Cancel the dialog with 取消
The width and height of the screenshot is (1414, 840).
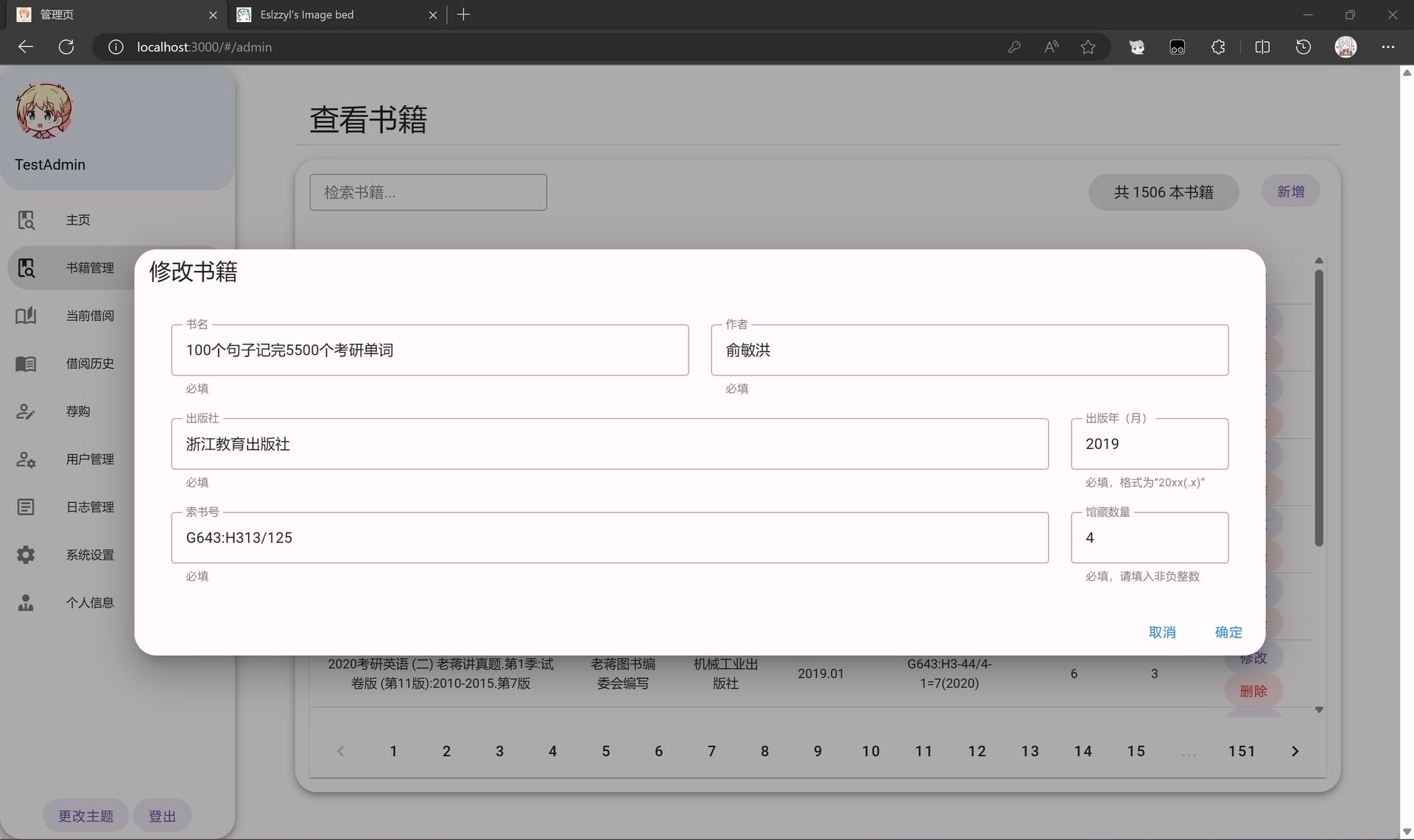(x=1162, y=632)
